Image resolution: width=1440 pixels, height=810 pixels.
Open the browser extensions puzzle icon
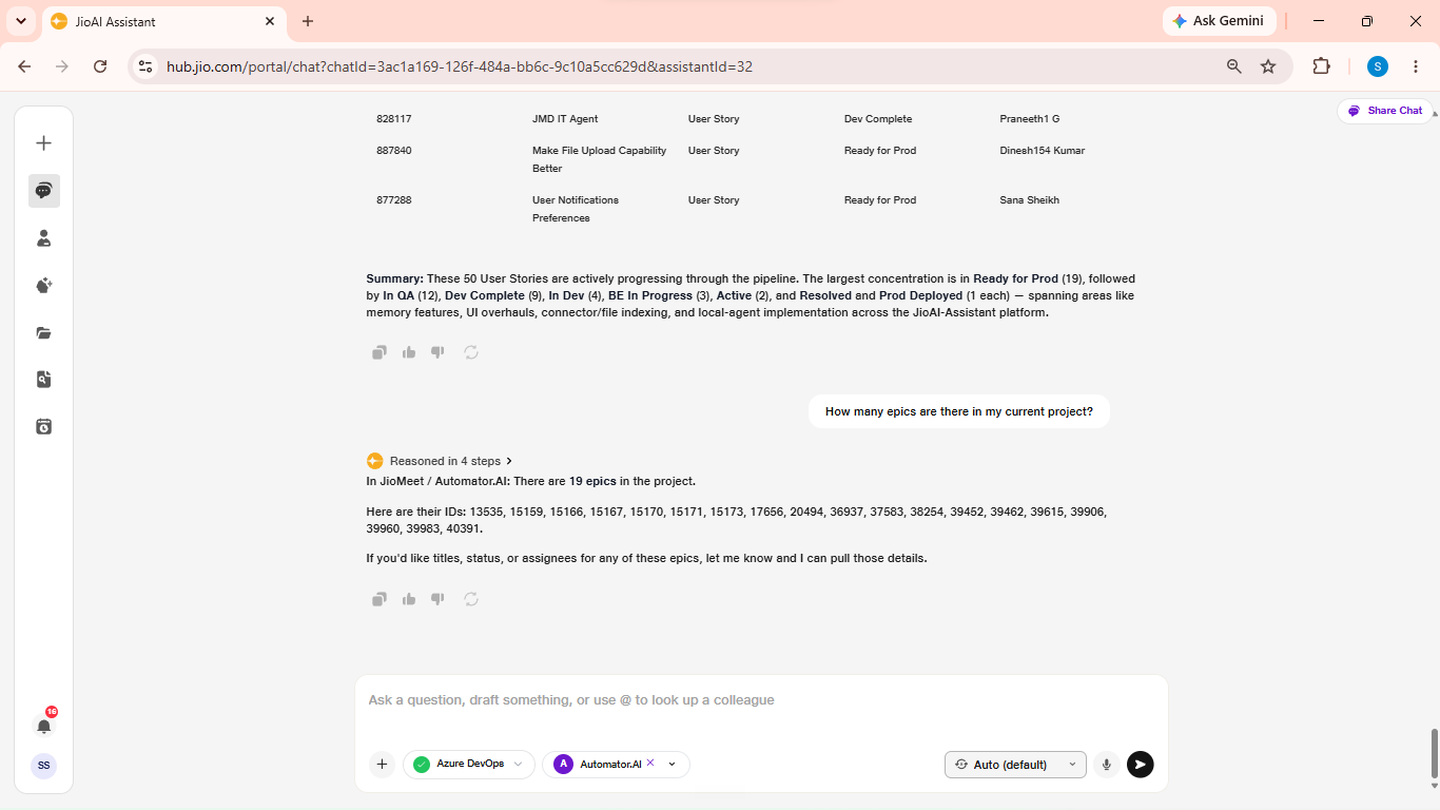coord(1321,66)
